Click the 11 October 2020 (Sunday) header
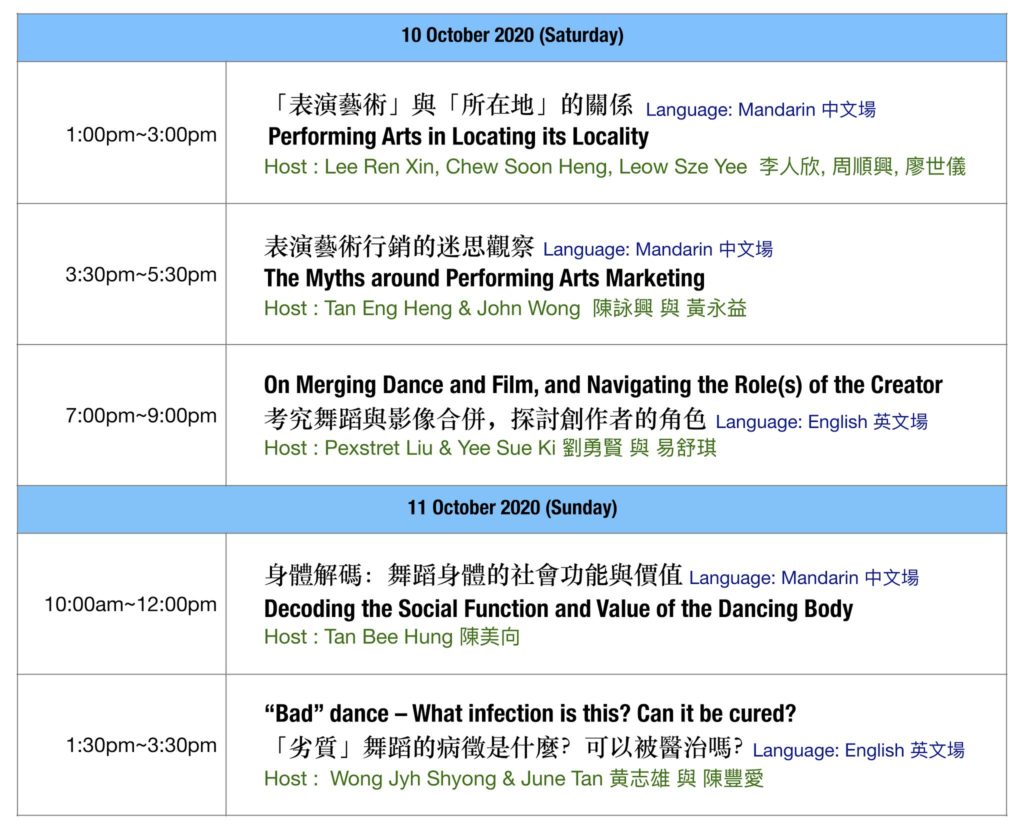The image size is (1024, 831). pyautogui.click(x=512, y=508)
